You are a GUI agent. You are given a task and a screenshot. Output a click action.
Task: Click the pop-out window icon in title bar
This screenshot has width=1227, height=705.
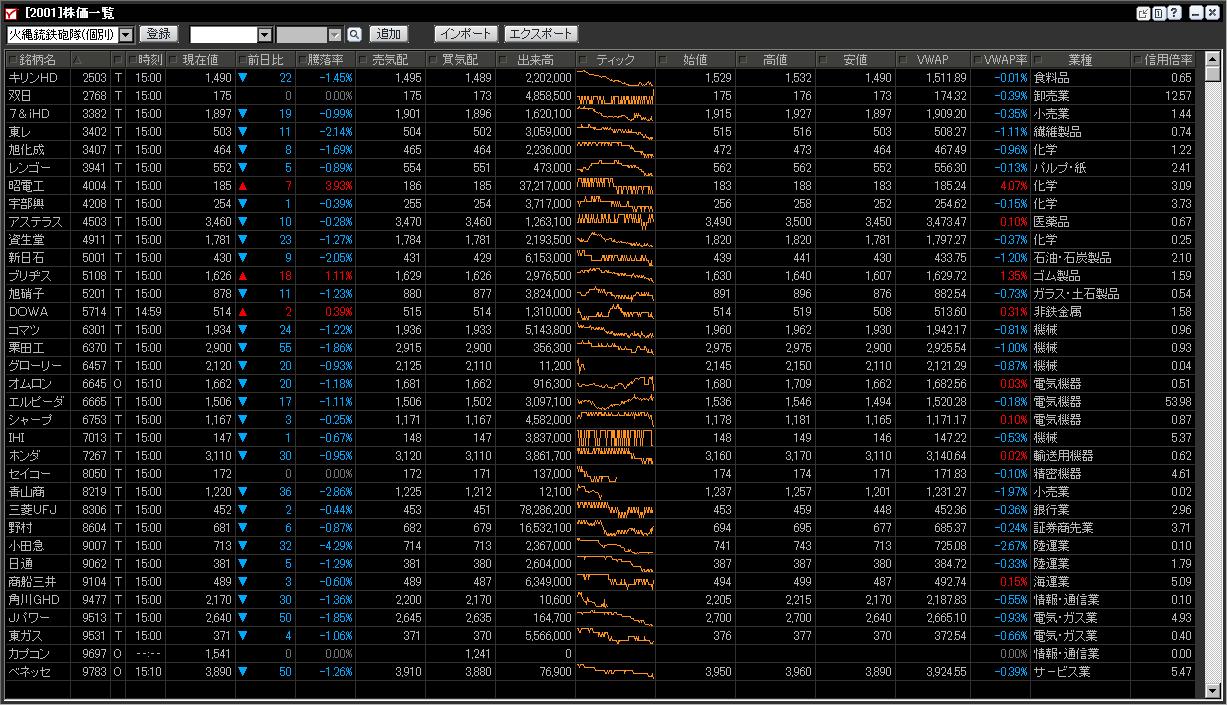[x=1143, y=13]
